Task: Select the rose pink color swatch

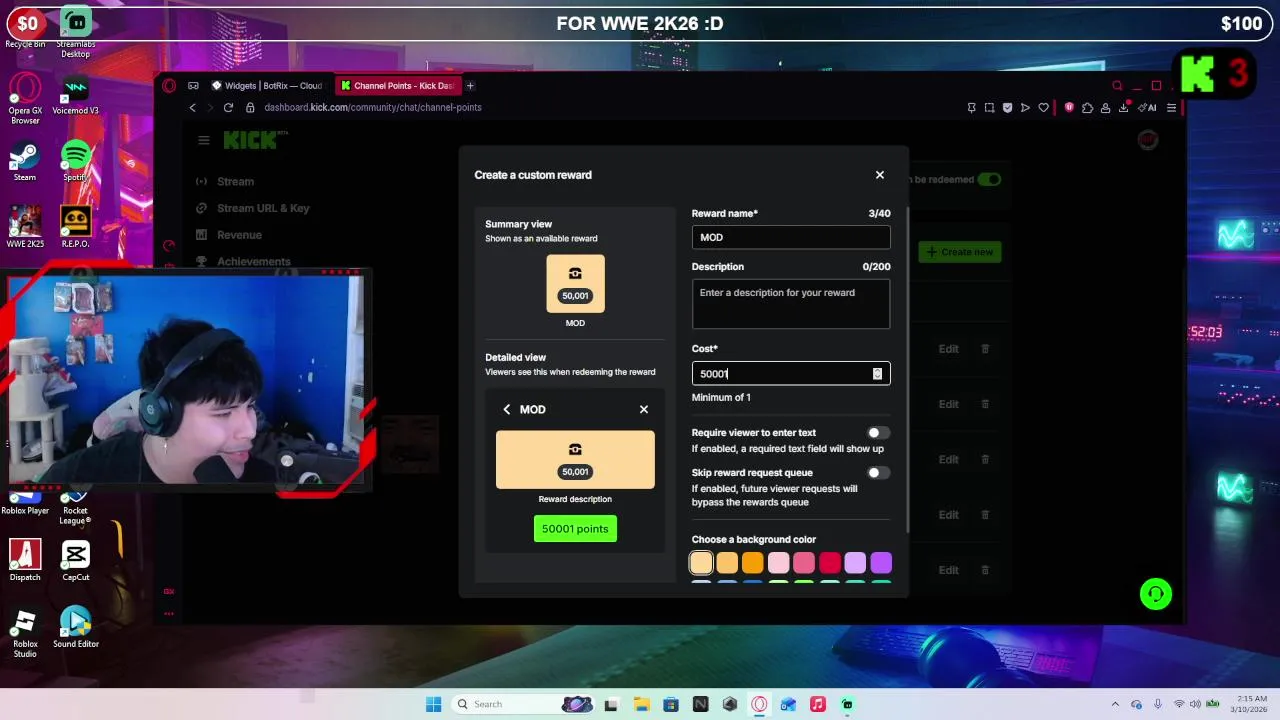Action: (x=804, y=563)
